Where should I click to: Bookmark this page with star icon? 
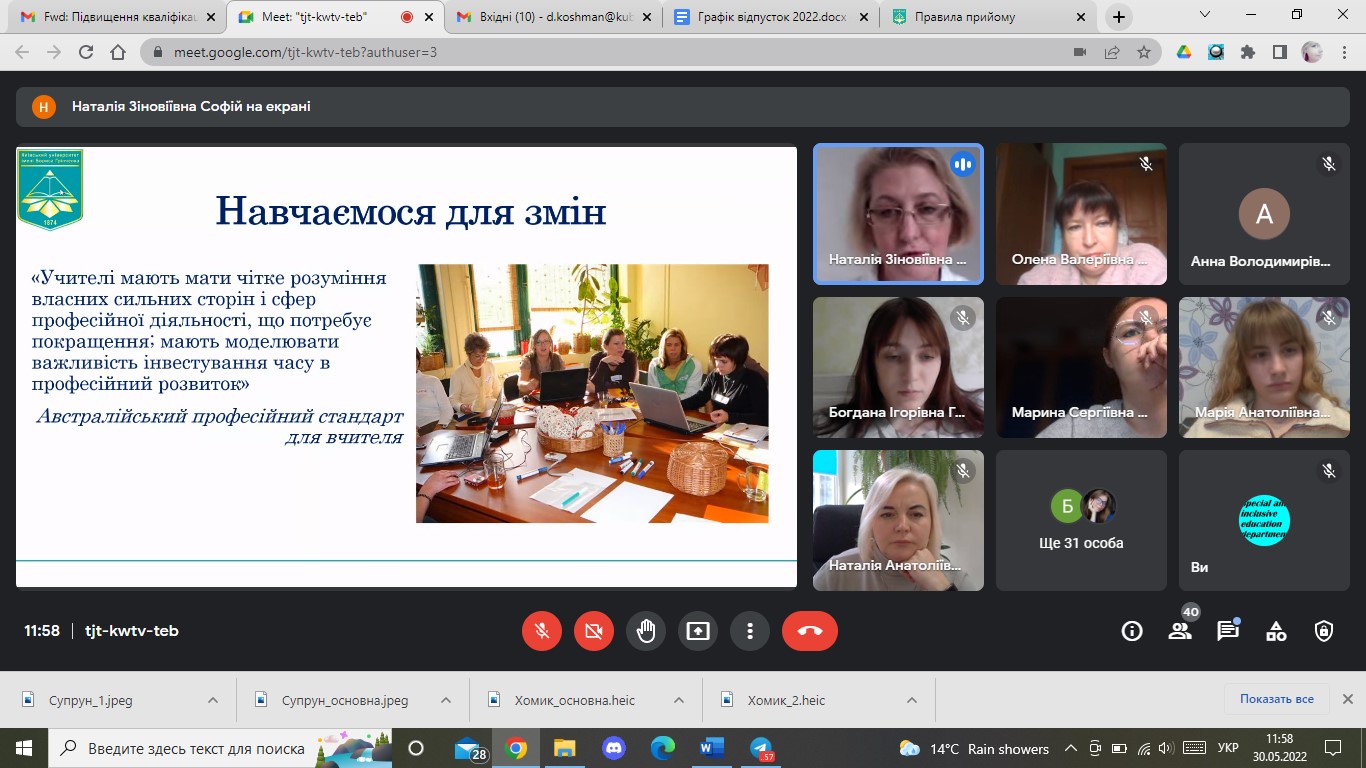coord(1144,52)
